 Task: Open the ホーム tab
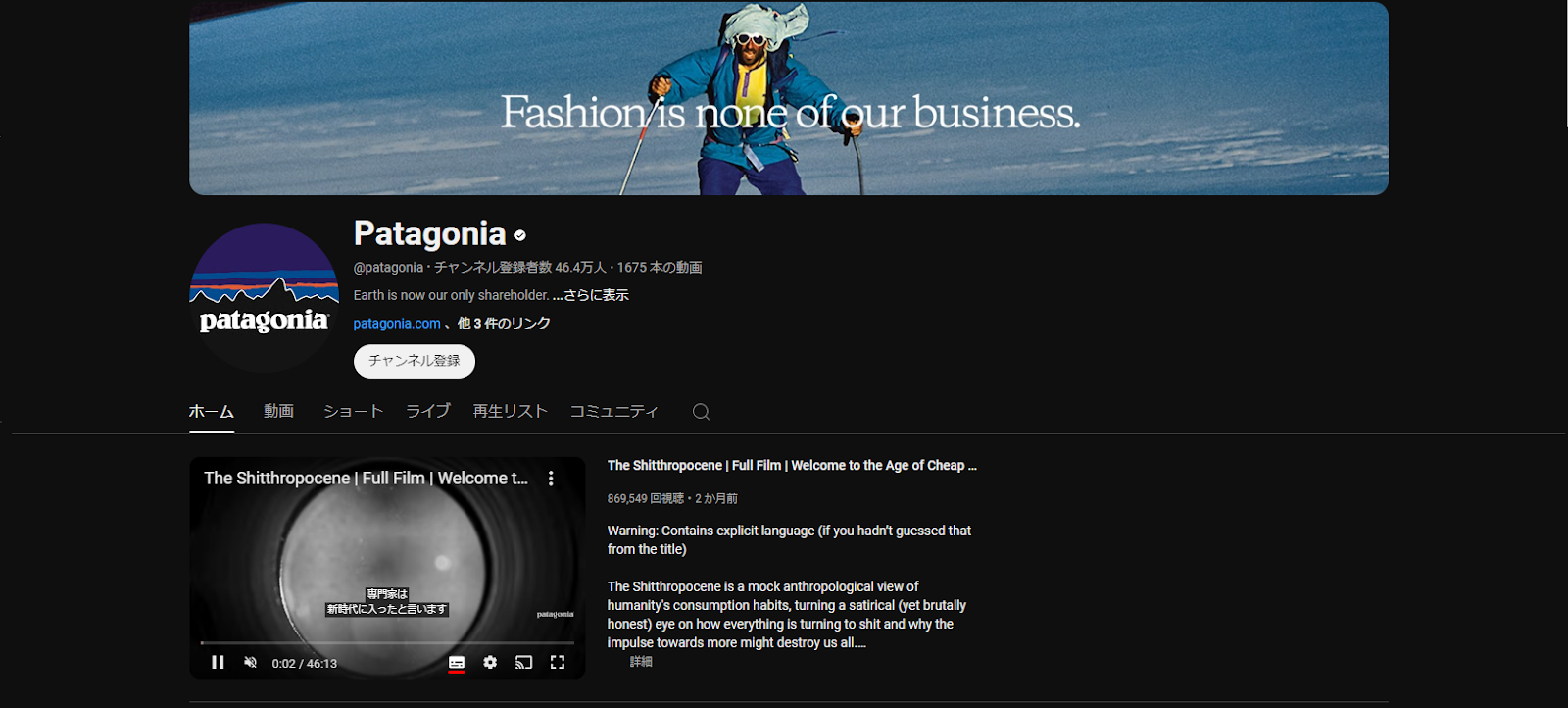[212, 412]
